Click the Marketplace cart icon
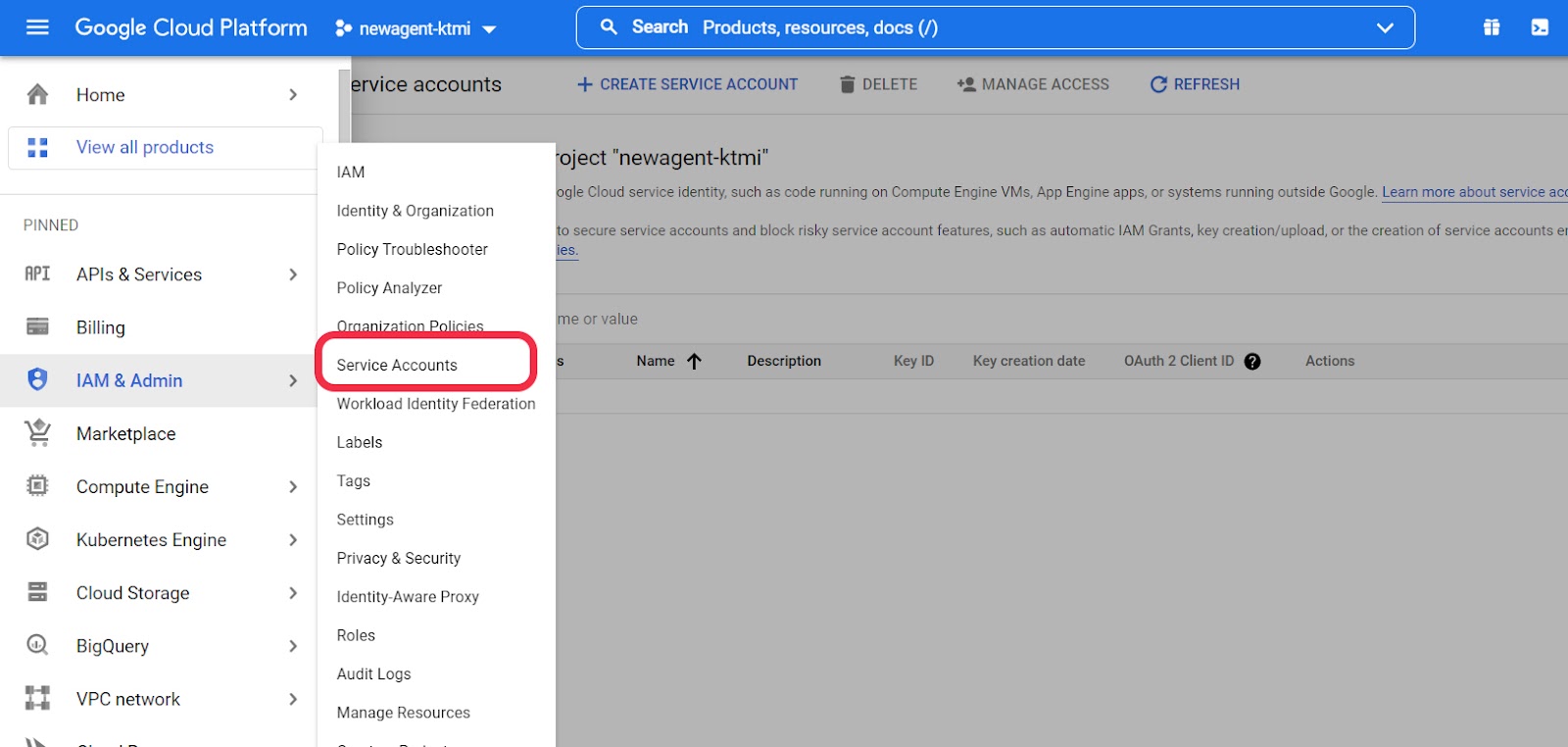This screenshot has width=1568, height=747. [x=37, y=432]
